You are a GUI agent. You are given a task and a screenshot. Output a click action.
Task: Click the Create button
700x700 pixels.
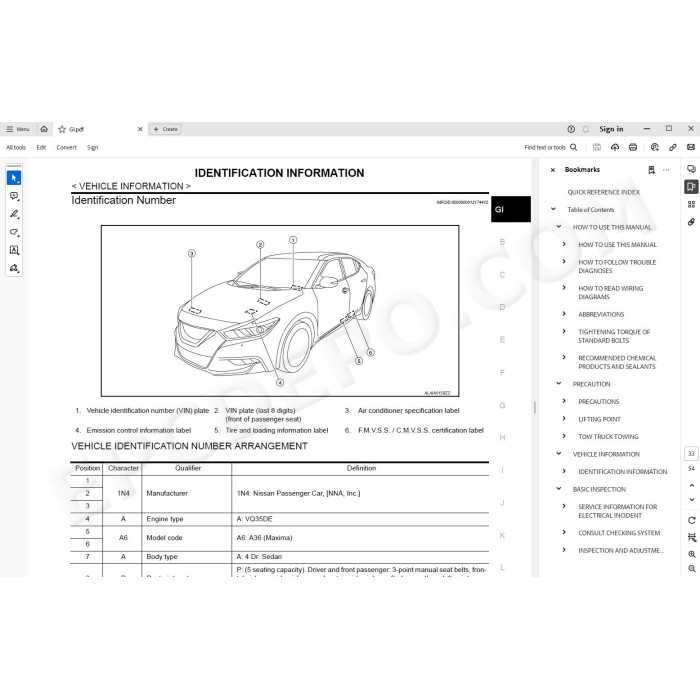point(165,129)
